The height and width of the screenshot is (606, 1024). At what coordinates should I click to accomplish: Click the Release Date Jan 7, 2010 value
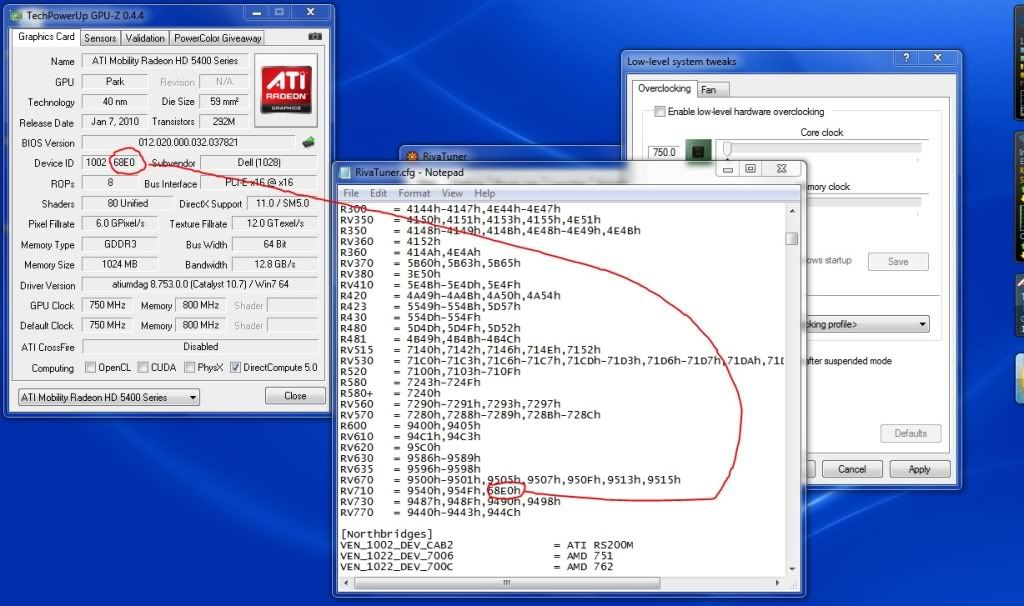115,121
